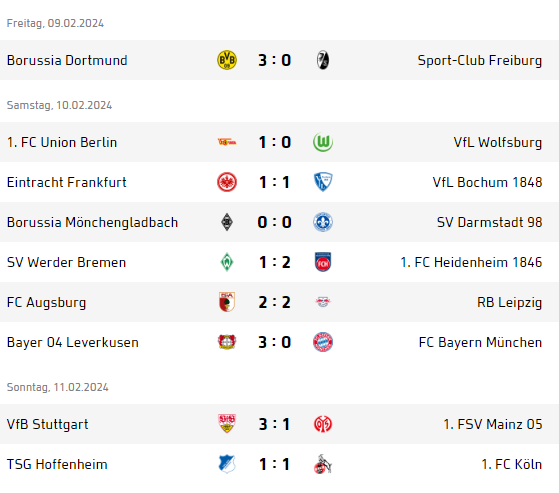Select the TSG Hoffenheim blue crest
The image size is (559, 493).
click(227, 464)
